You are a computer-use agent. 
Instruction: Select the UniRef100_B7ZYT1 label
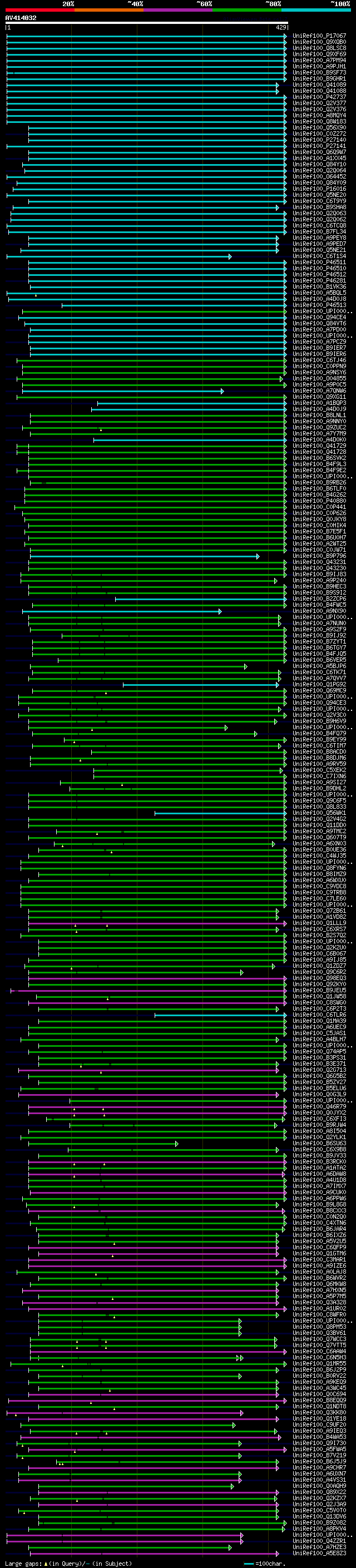(319, 641)
